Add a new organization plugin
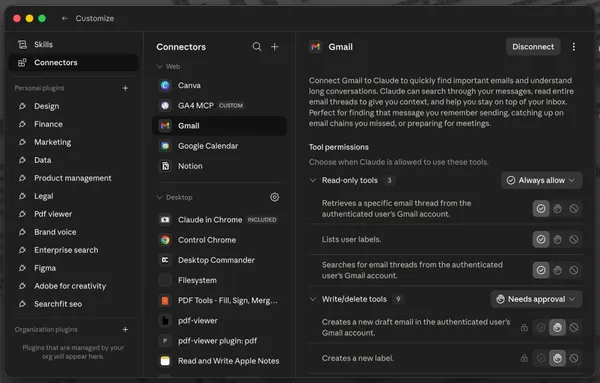The image size is (600, 383). [125, 329]
